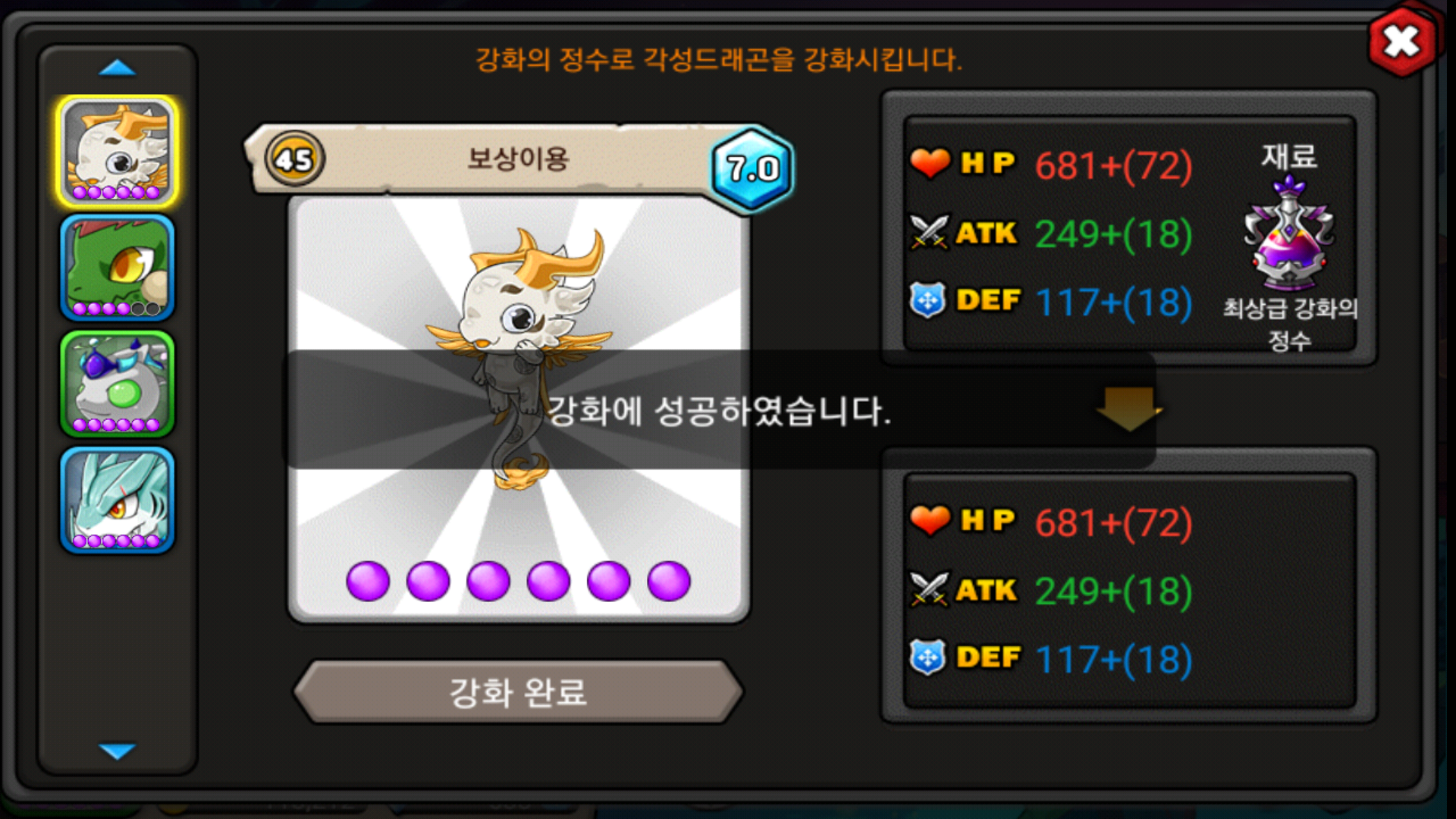Close the enhancement window with red X
Viewport: 1456px width, 819px height.
1401,41
